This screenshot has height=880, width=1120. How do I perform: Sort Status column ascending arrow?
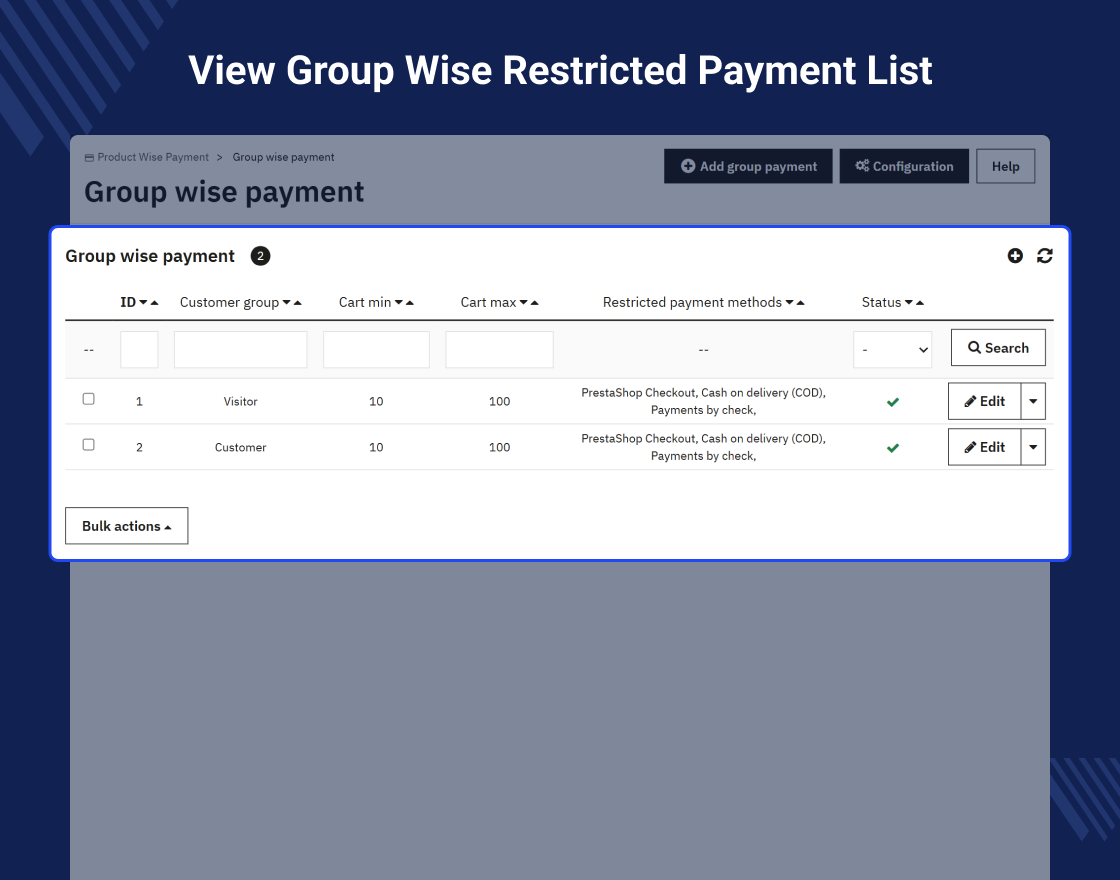(x=920, y=303)
